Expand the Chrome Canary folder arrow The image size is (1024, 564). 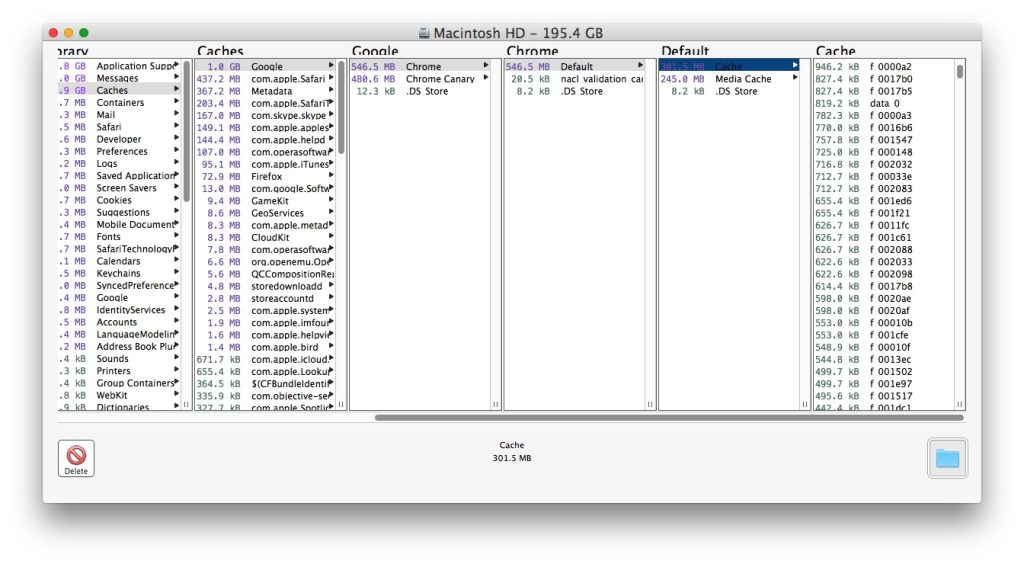pos(486,78)
